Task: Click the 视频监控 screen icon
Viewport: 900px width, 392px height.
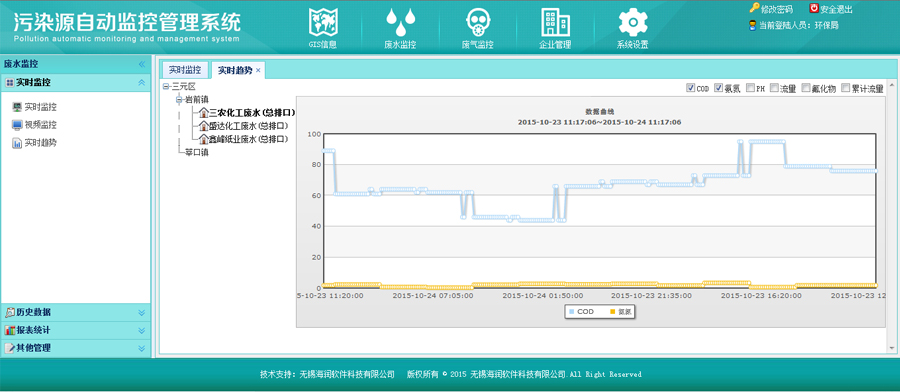Action: 17,125
